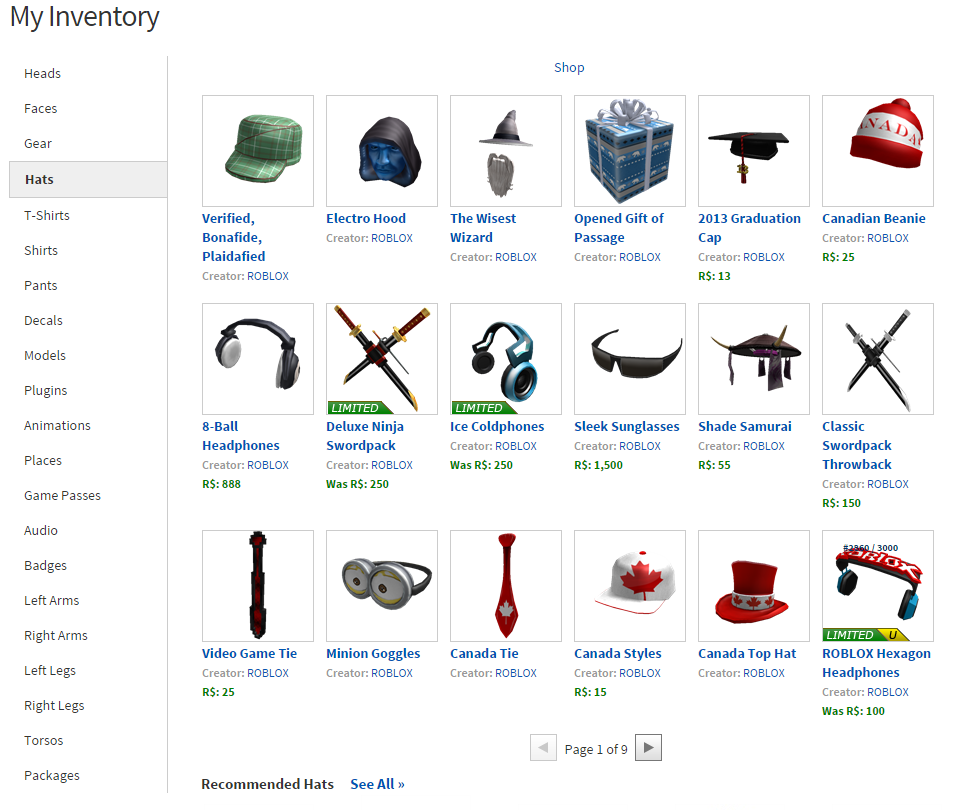The image size is (972, 810).
Task: Open the Shade Samurai name link
Action: [744, 426]
